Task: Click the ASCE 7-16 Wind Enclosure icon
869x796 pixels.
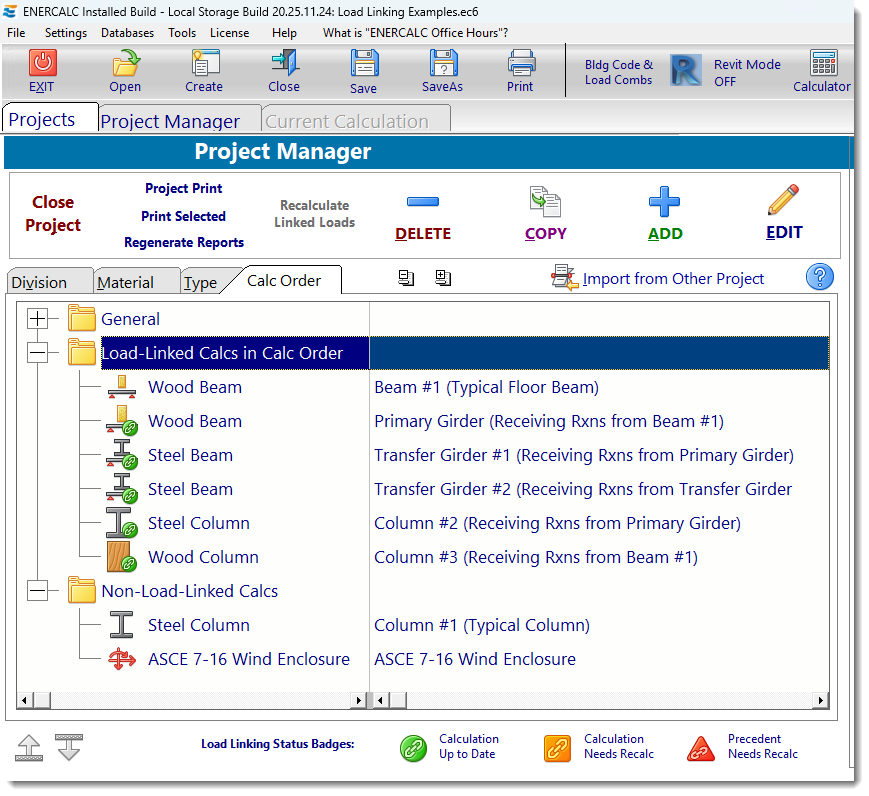Action: click(x=122, y=659)
